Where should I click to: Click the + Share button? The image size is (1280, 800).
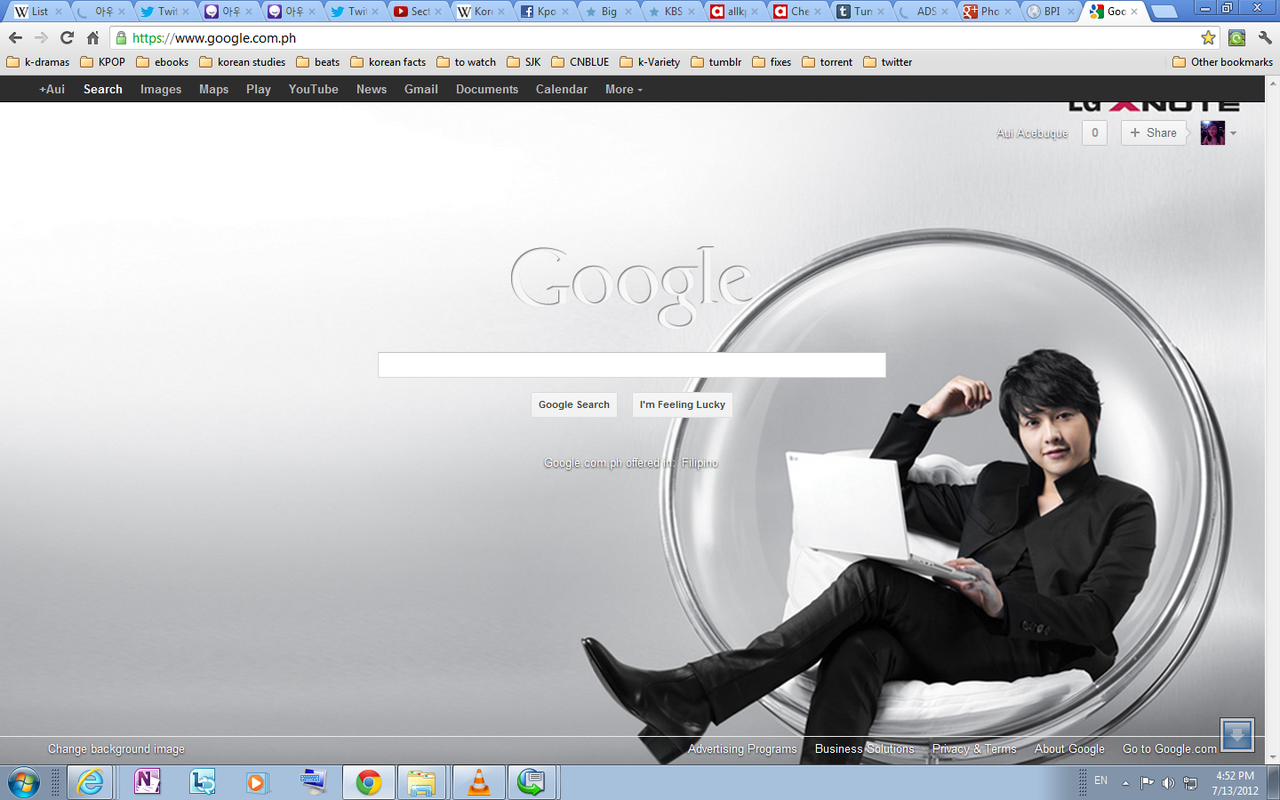[1153, 133]
